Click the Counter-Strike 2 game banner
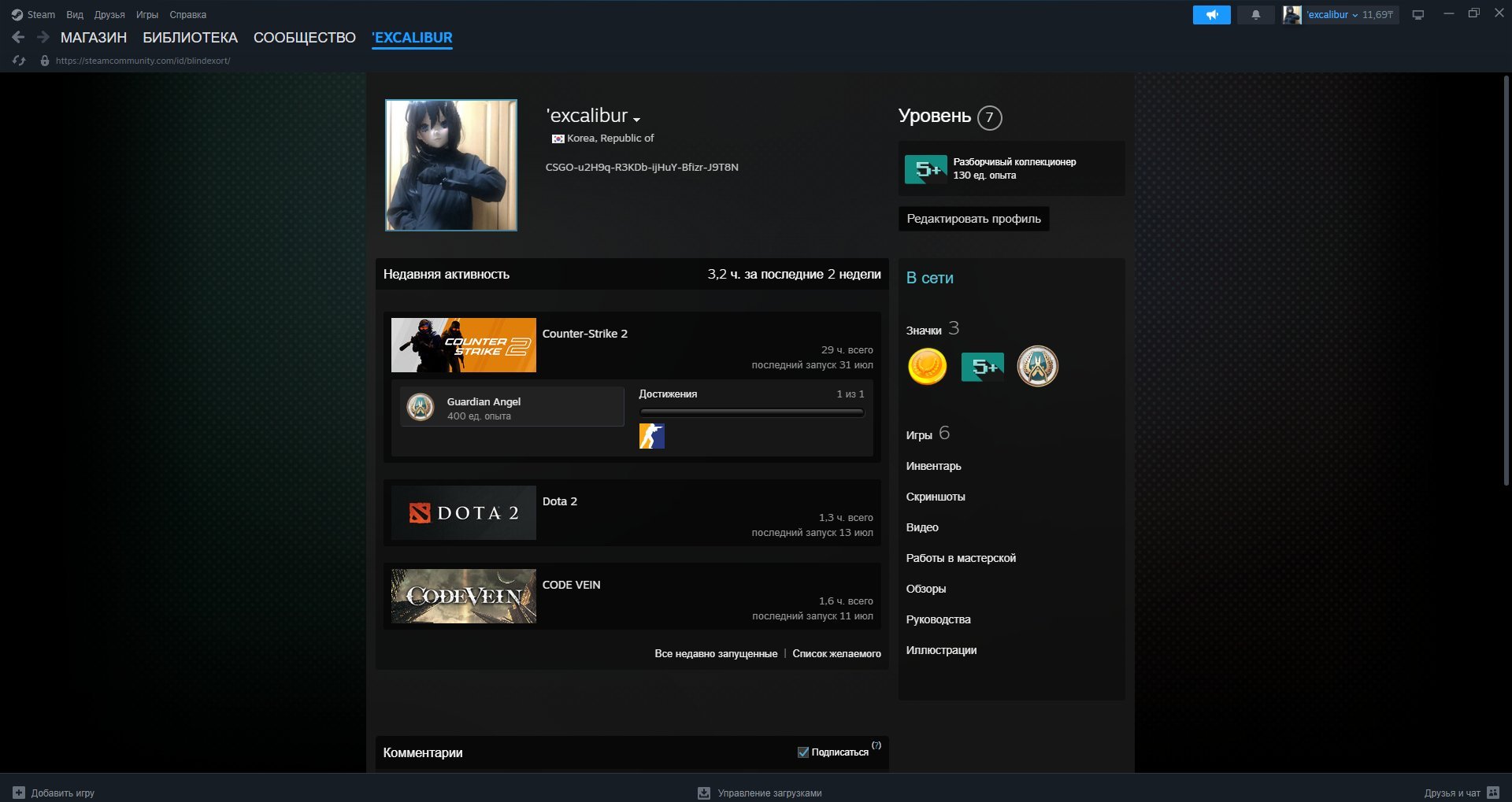Viewport: 1512px width, 802px height. tap(464, 345)
